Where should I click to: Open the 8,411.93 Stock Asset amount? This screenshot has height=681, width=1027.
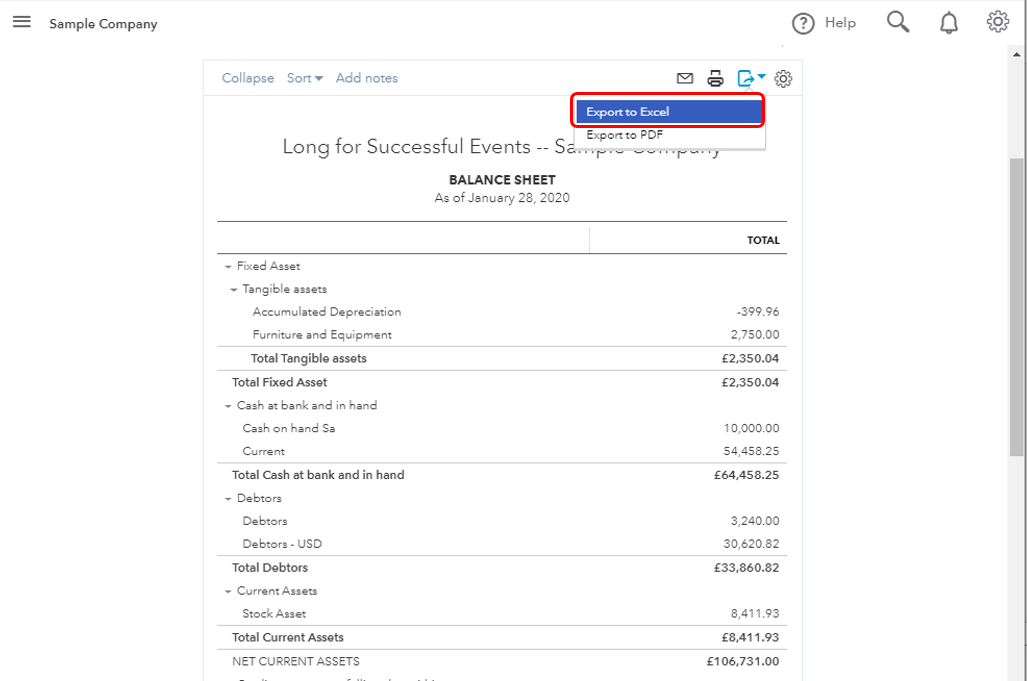(x=755, y=614)
